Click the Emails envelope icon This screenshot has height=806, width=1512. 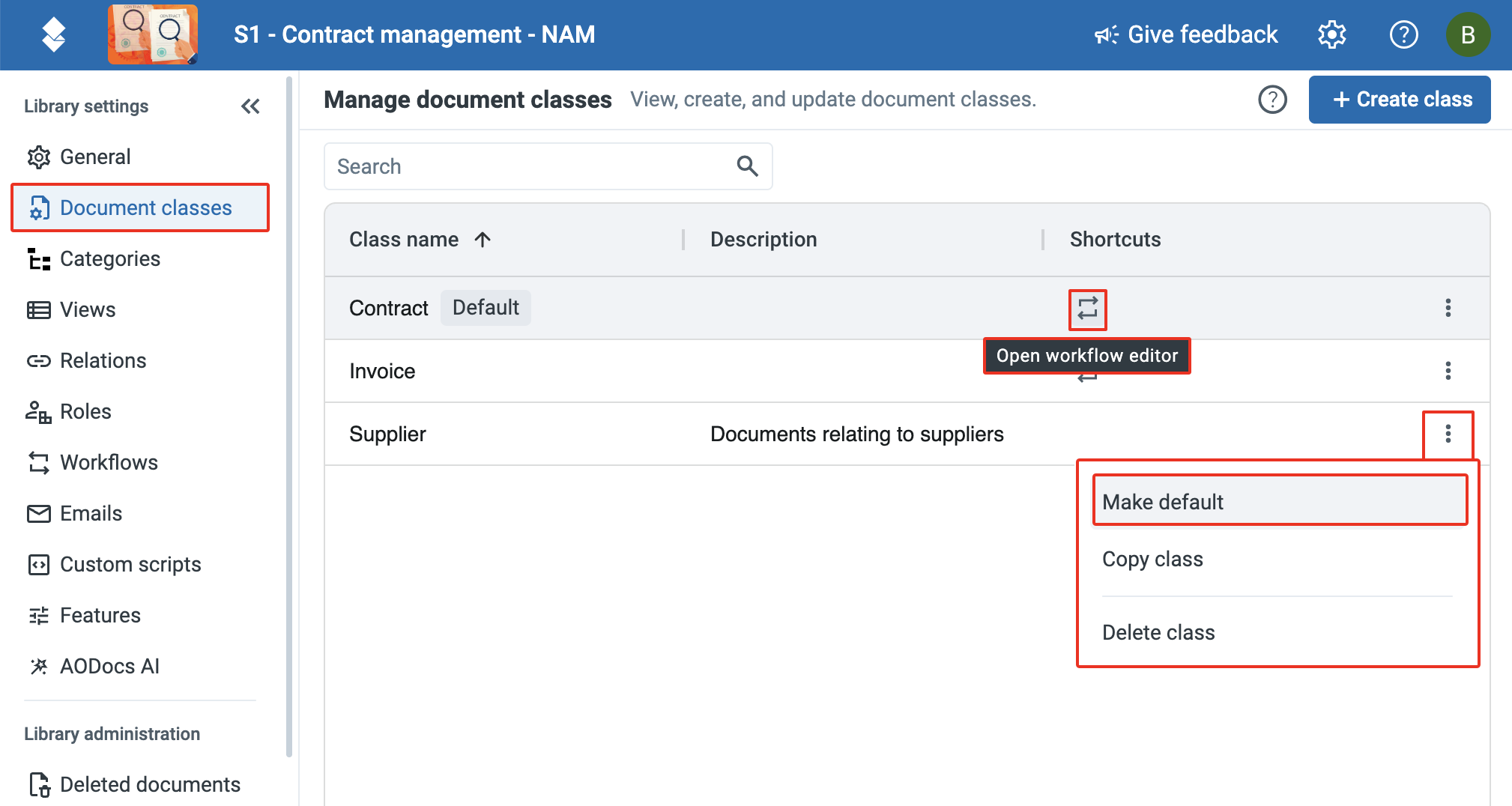click(38, 514)
